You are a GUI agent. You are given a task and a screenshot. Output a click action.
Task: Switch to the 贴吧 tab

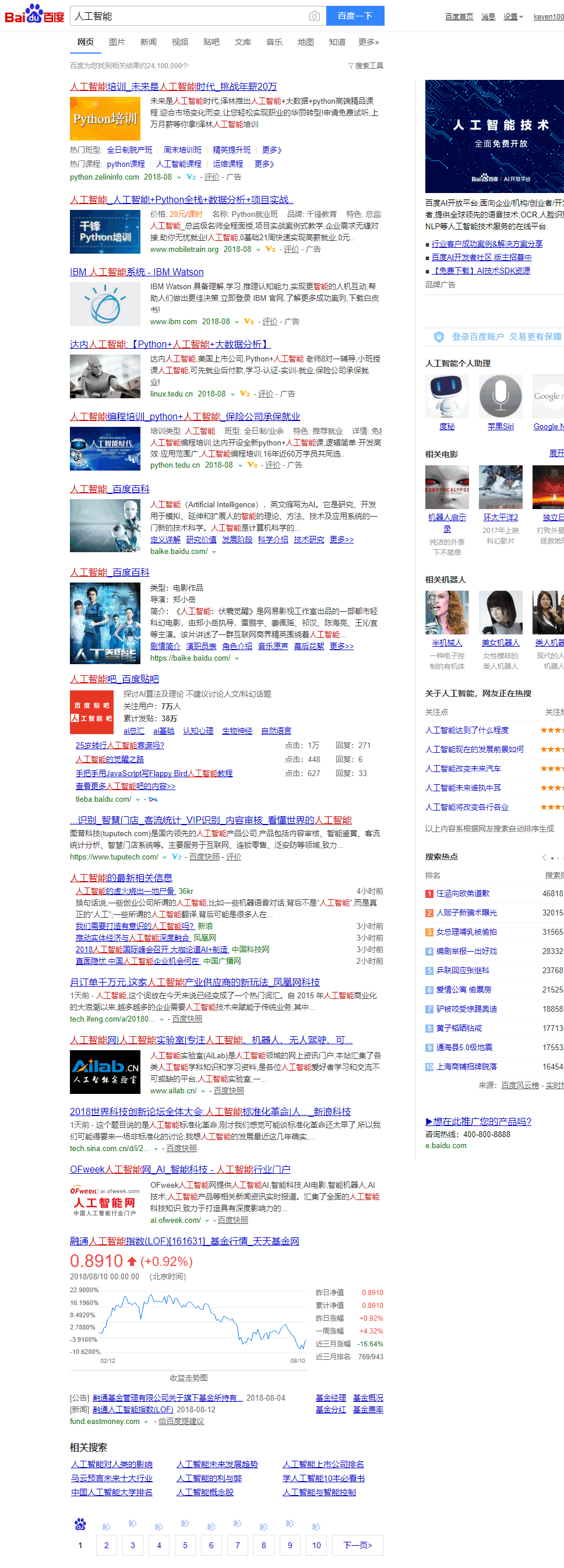coord(211,42)
